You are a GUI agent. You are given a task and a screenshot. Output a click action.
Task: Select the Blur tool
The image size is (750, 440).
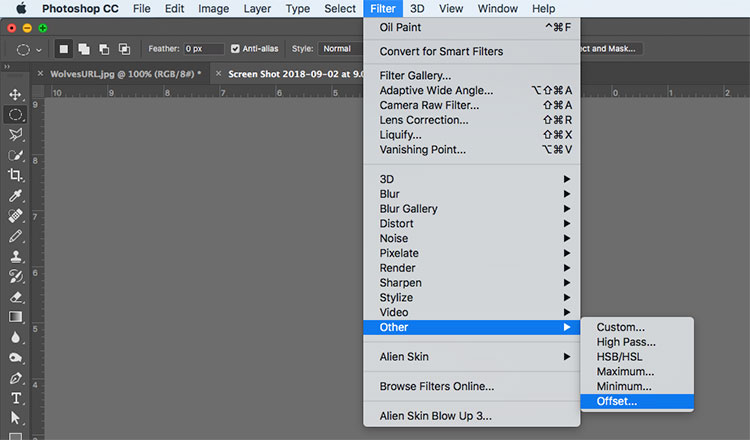pyautogui.click(x=15, y=337)
